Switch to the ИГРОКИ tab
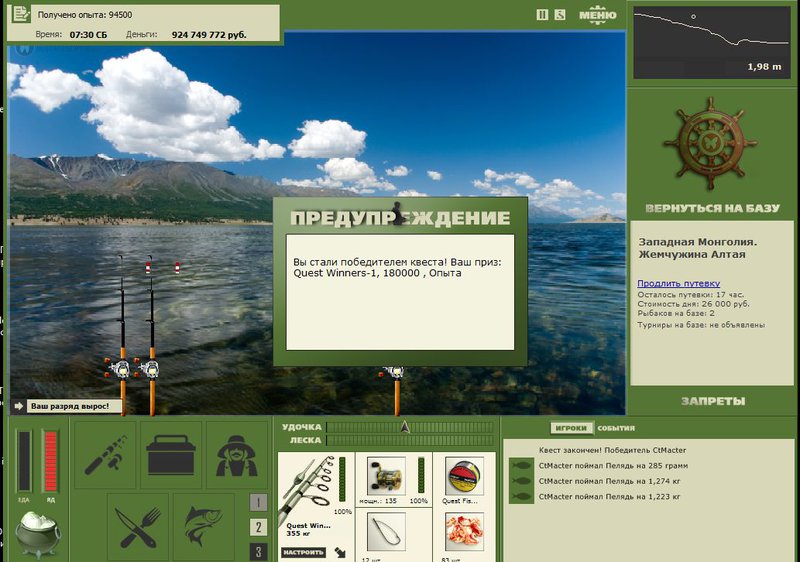 [571, 428]
